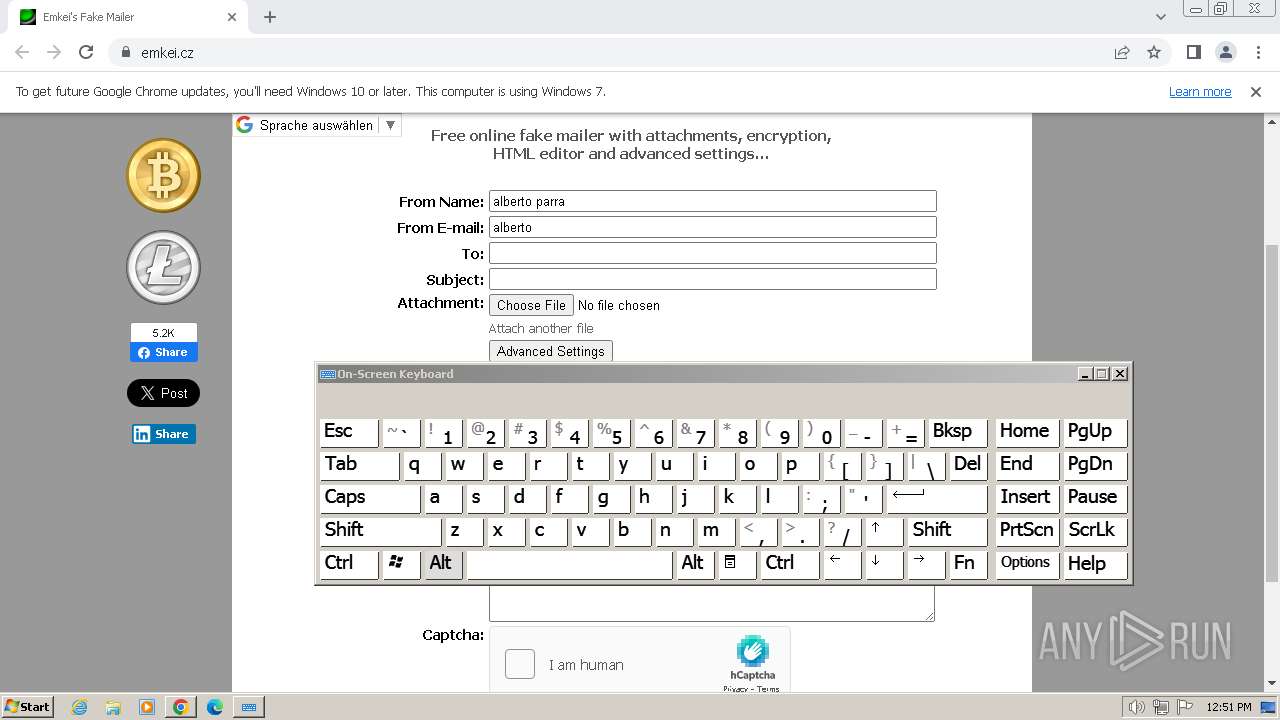Click the To input field
Screen dimensions: 1280x720
pos(712,253)
